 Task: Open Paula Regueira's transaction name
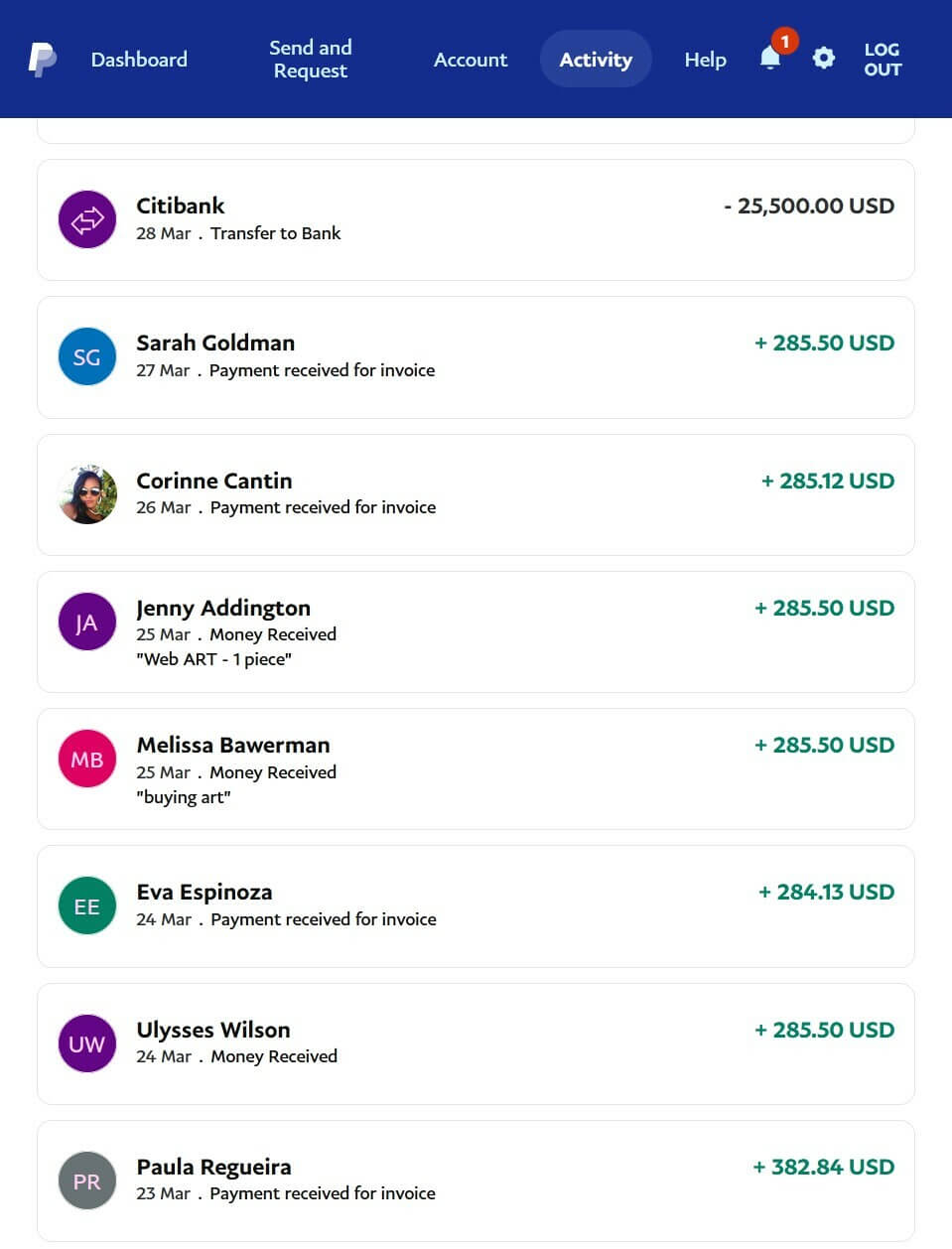(213, 1167)
